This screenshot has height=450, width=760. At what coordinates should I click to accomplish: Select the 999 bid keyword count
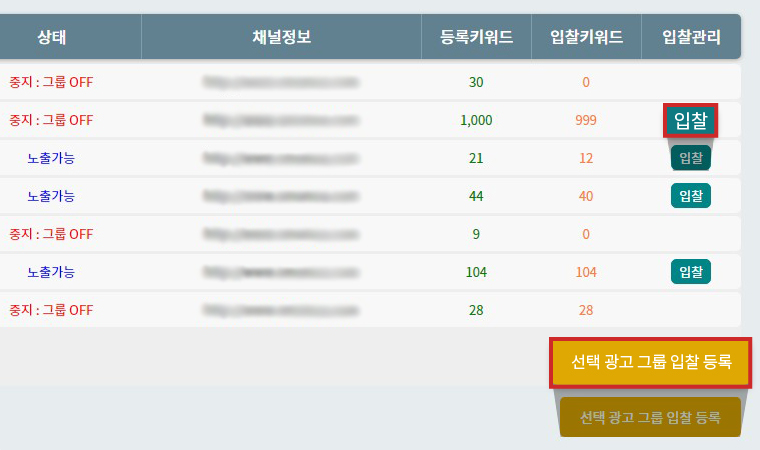point(586,120)
